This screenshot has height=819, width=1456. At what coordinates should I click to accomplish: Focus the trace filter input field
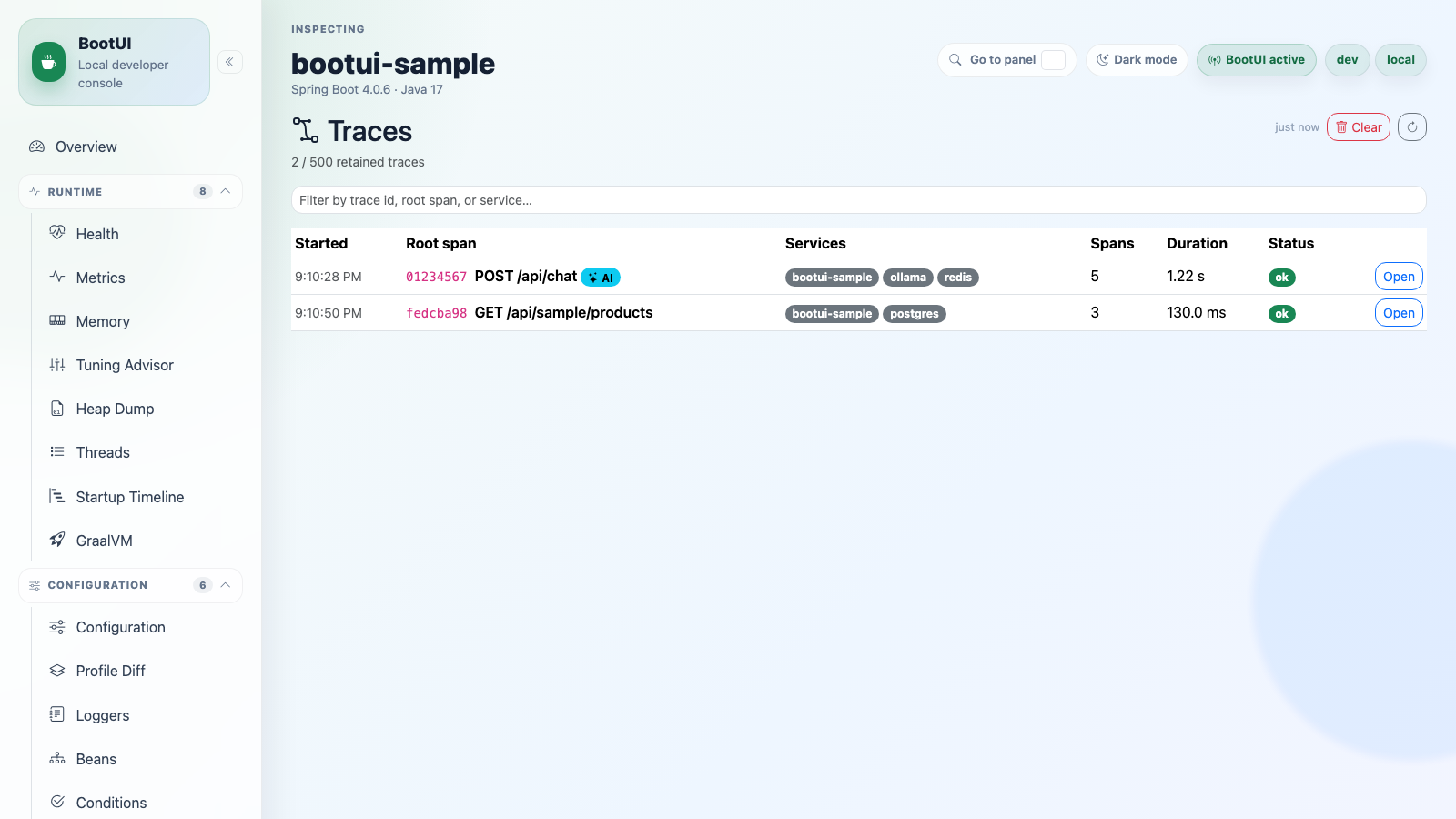pos(858,200)
